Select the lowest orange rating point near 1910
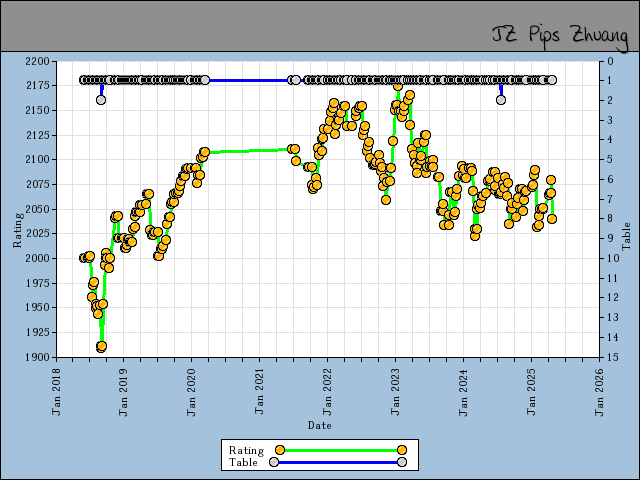Screen dimensions: 640x480 click(x=102, y=347)
